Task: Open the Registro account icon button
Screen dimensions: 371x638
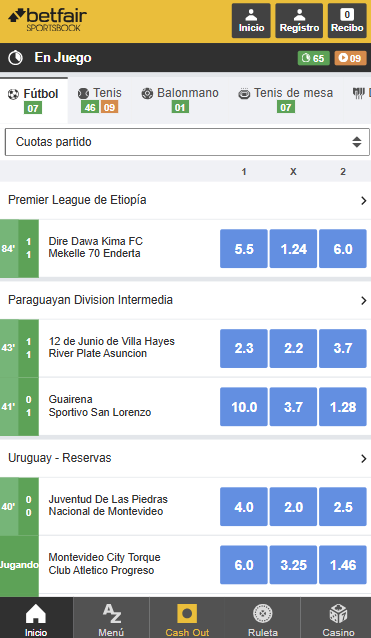Action: (x=299, y=21)
